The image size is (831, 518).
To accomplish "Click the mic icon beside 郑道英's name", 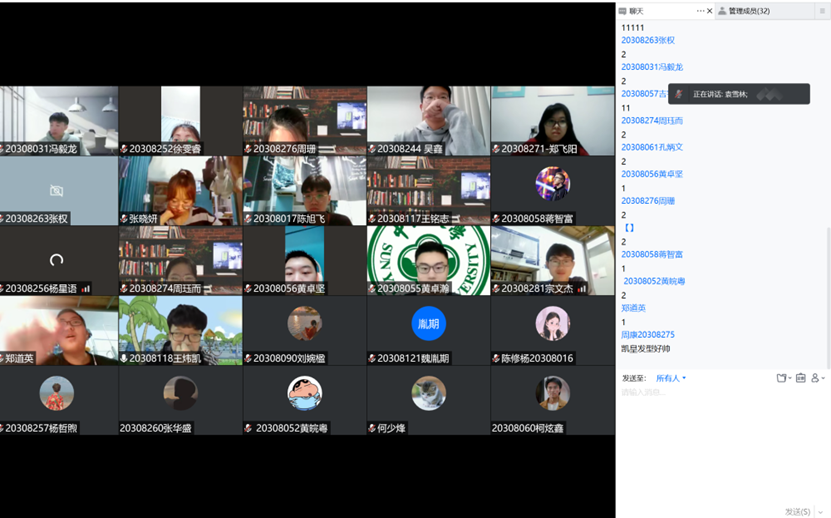I will [3, 358].
